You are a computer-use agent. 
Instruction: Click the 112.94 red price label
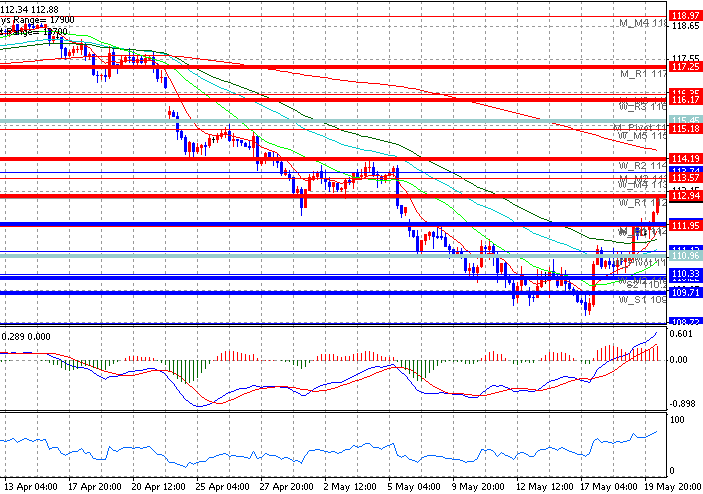click(x=685, y=195)
